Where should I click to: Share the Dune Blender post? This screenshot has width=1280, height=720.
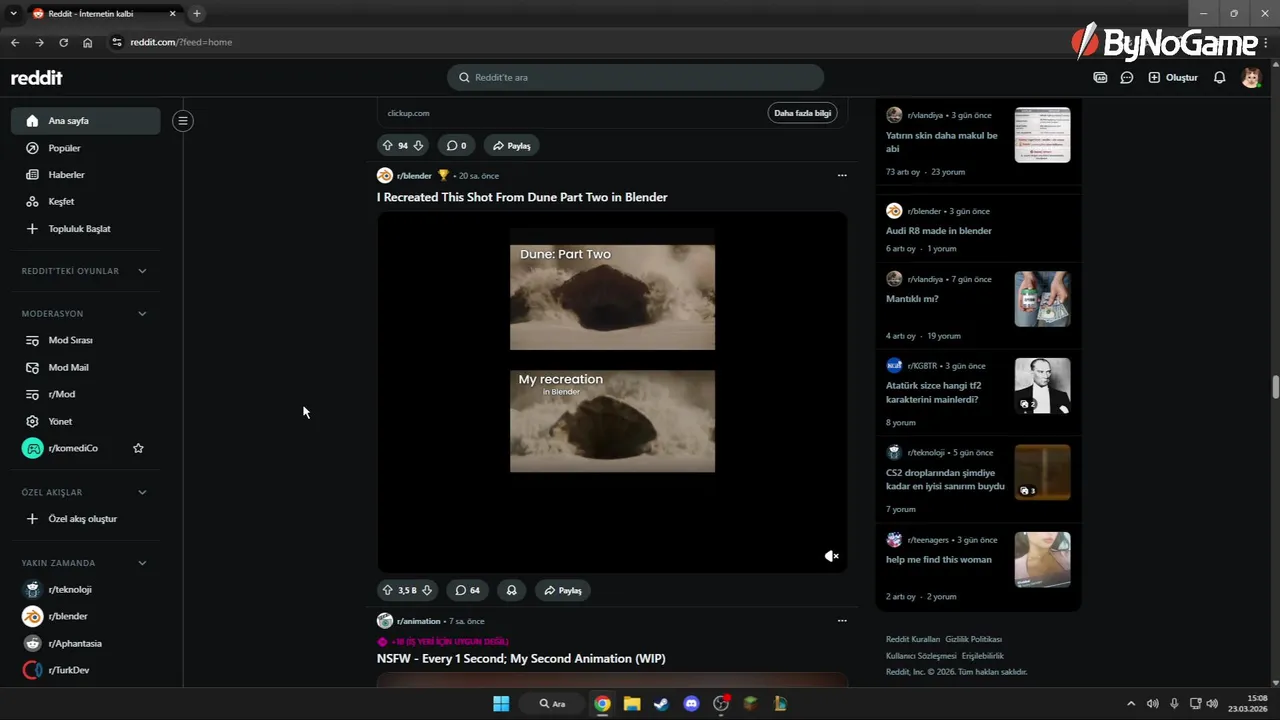coord(562,590)
